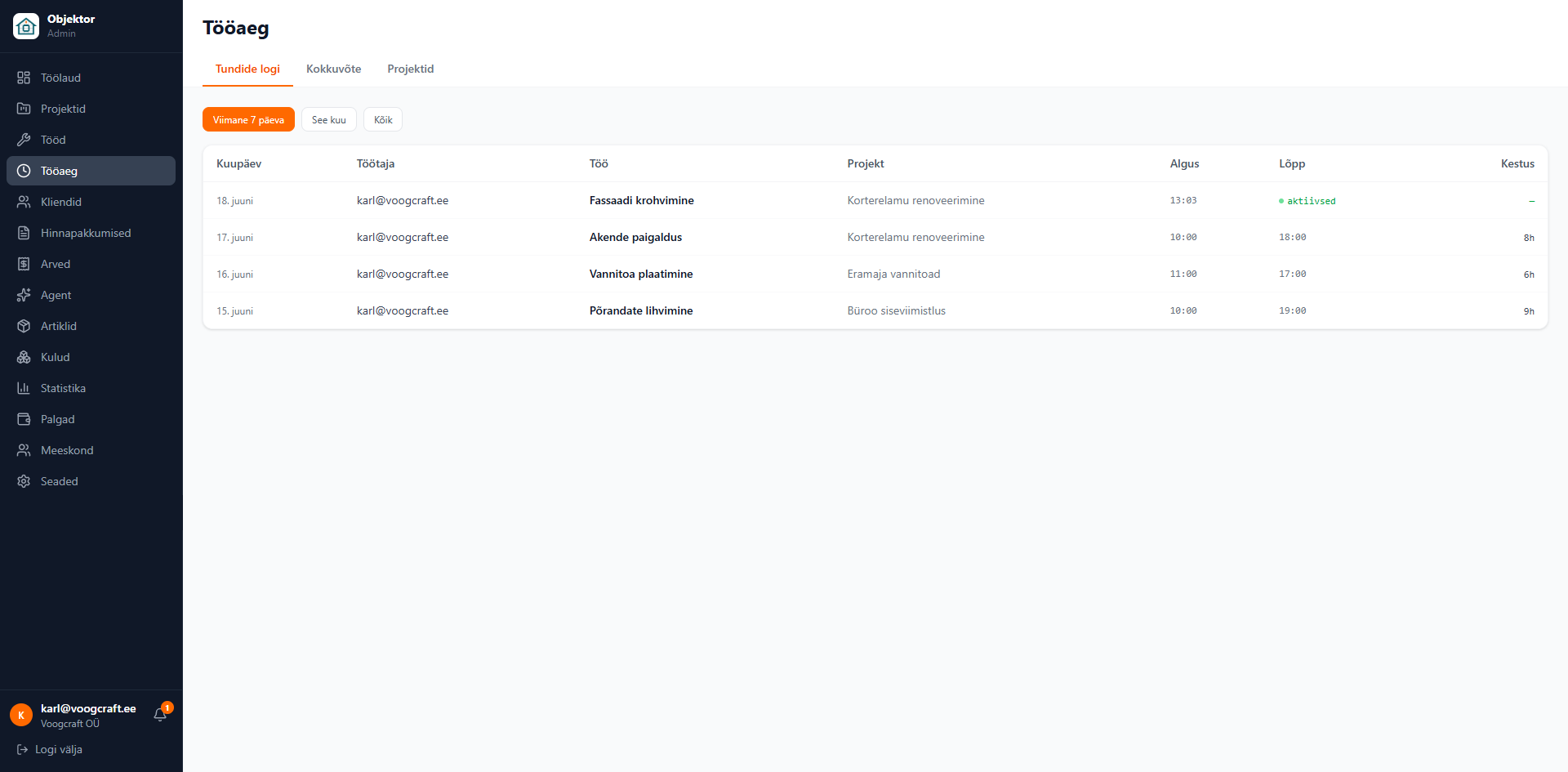Select the Viimane 7 päeva filter
1568x772 pixels.
click(x=248, y=120)
